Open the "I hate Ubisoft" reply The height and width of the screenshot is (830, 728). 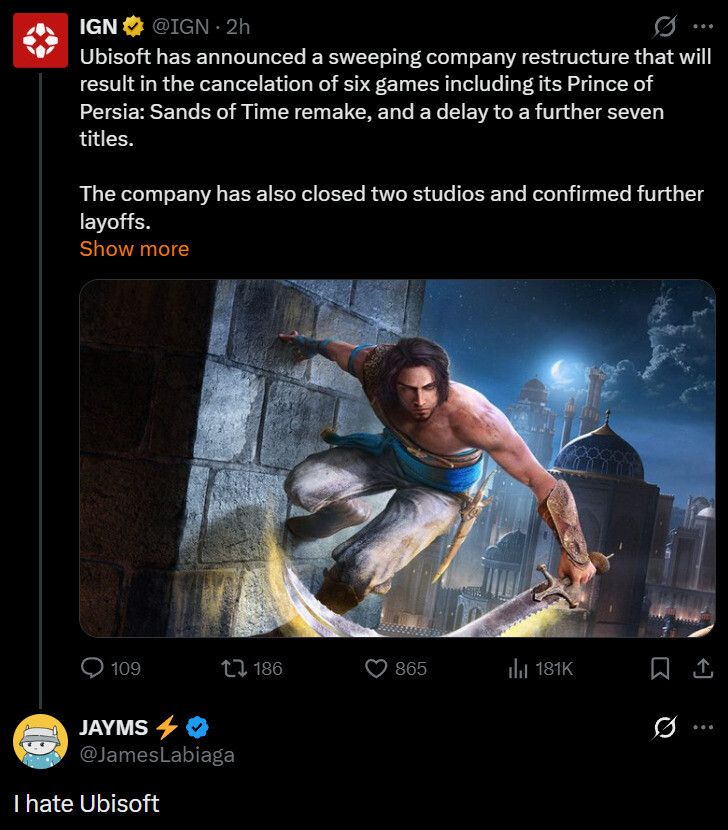click(x=87, y=803)
